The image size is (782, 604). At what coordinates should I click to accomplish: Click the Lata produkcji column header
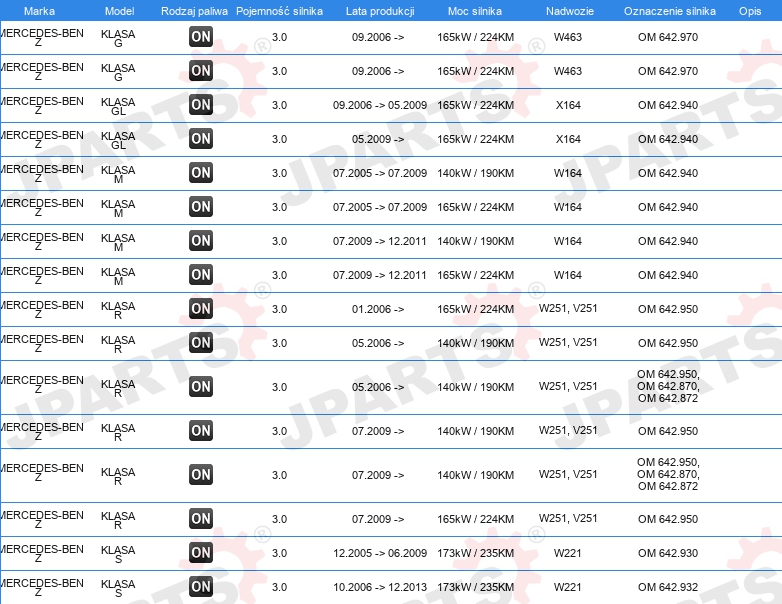(x=380, y=11)
